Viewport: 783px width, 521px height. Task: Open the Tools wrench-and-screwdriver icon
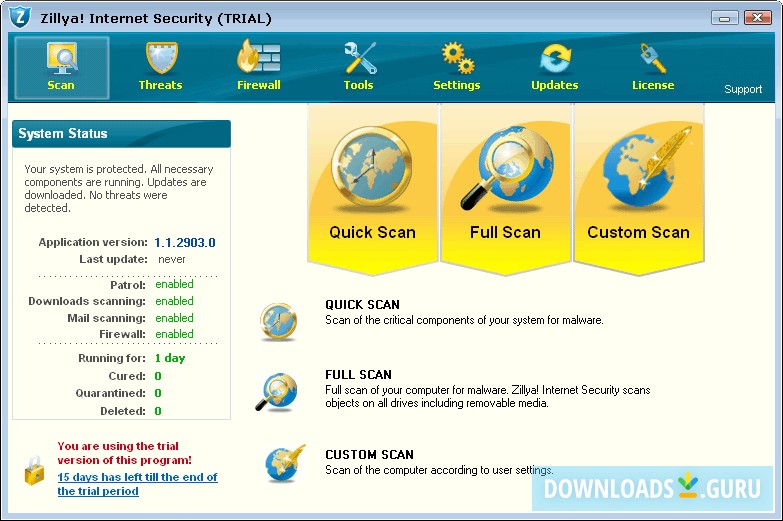tap(360, 58)
